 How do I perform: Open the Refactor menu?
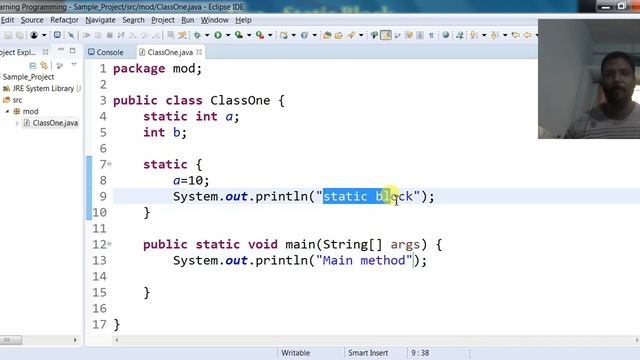(x=64, y=20)
